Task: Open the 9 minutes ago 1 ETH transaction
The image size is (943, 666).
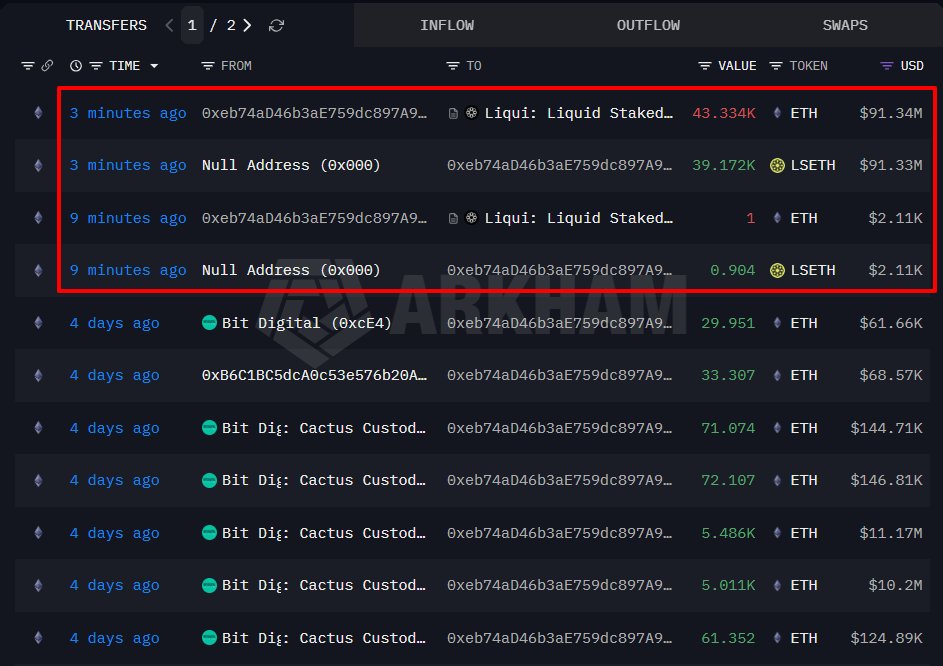Action: [127, 218]
